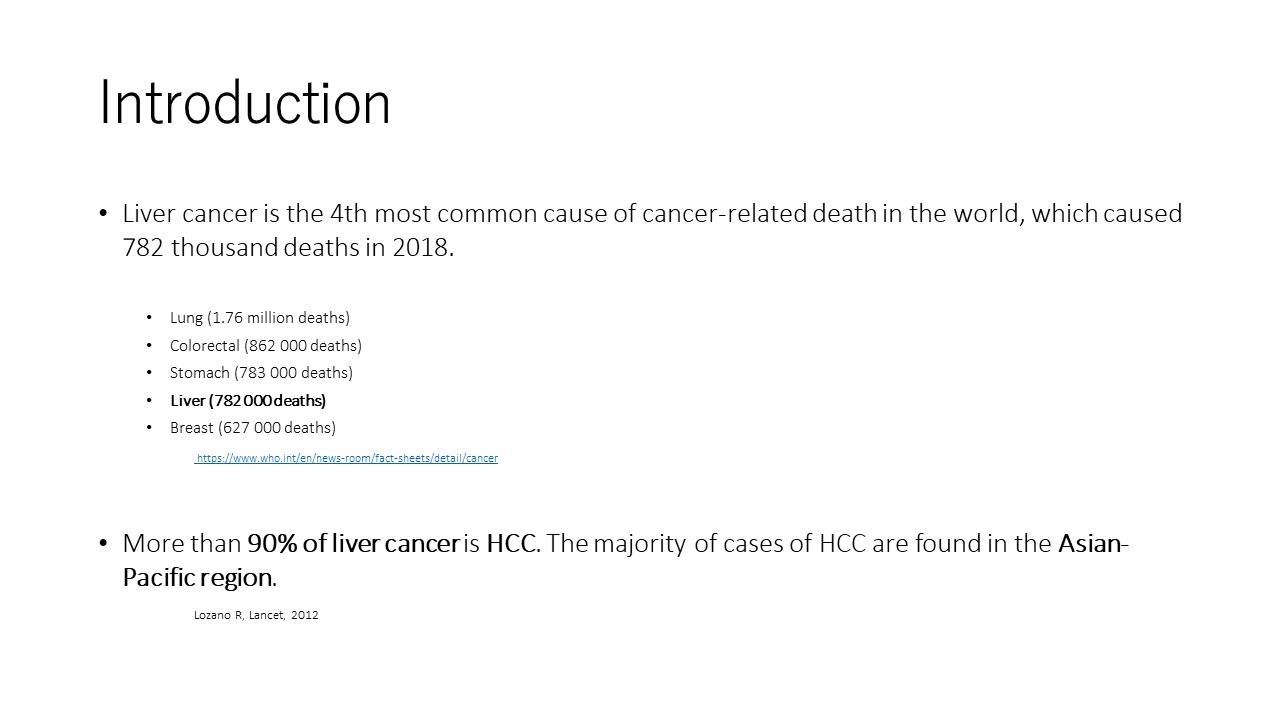The image size is (1280, 720).
Task: Open the WHO cancer fact-sheet hyperlink
Action: point(347,458)
